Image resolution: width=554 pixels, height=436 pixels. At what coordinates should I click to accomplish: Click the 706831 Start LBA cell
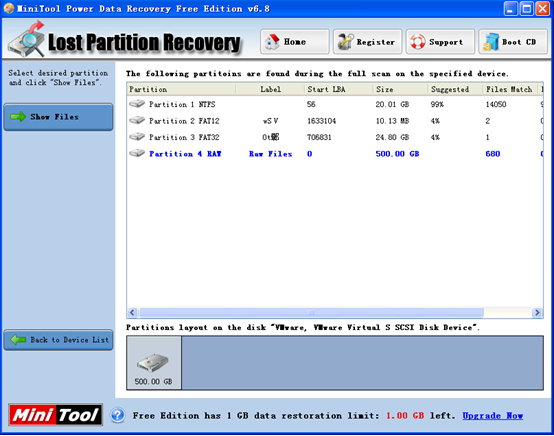[319, 137]
